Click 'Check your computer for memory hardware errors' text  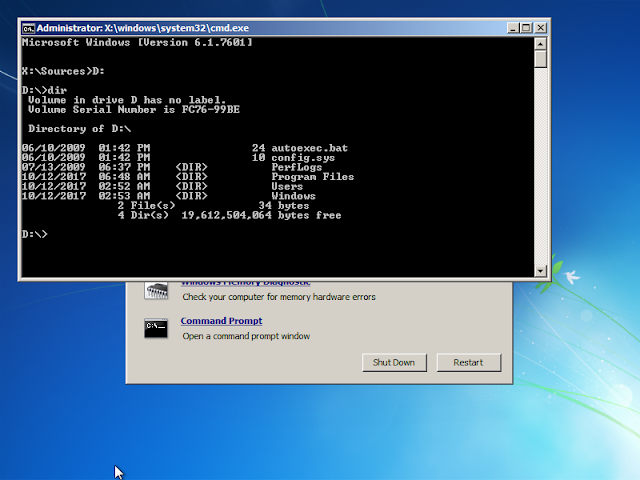point(279,297)
